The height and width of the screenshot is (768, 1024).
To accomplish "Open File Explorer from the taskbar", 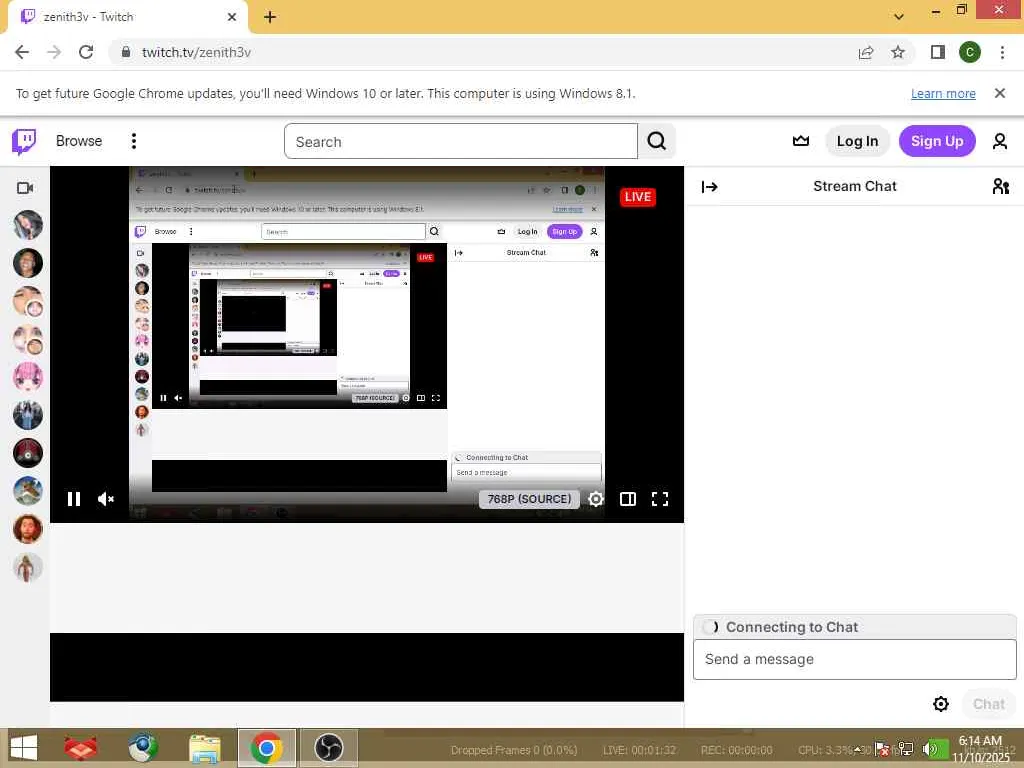I will tap(204, 748).
